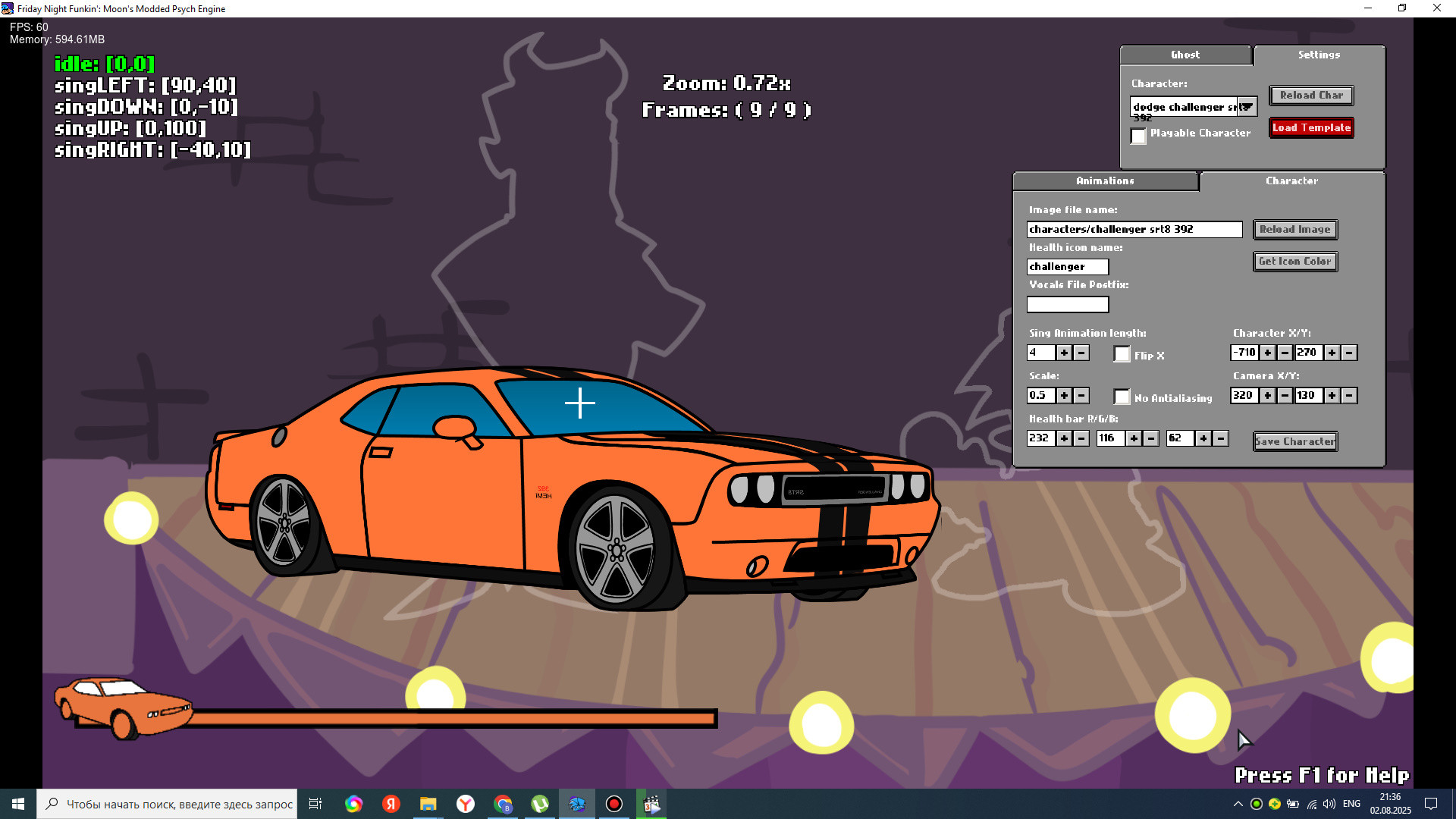The image size is (1456, 819).
Task: Open the character selection dropdown
Action: (1247, 107)
